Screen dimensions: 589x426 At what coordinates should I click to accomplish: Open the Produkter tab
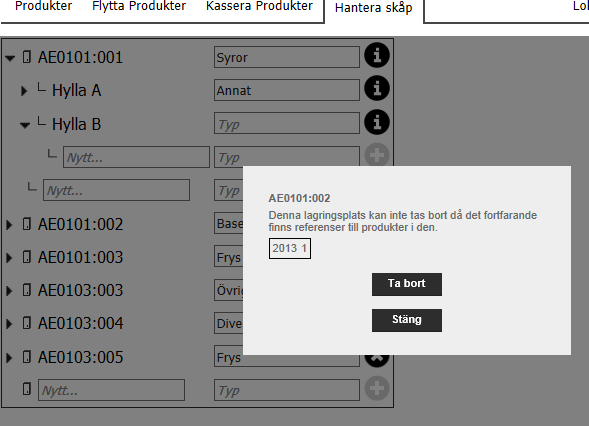44,6
